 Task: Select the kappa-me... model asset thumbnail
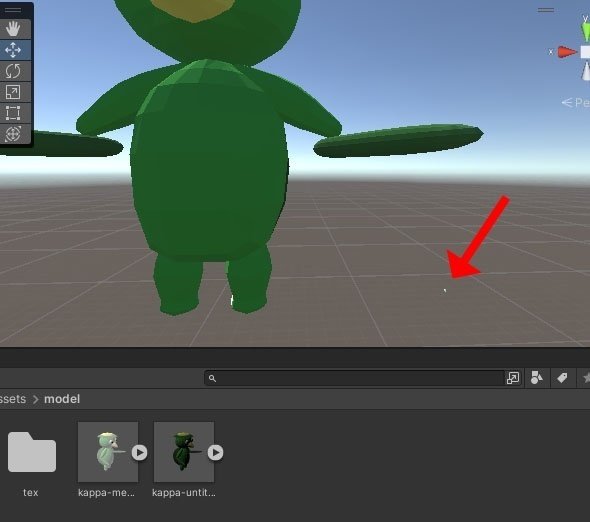pos(108,452)
